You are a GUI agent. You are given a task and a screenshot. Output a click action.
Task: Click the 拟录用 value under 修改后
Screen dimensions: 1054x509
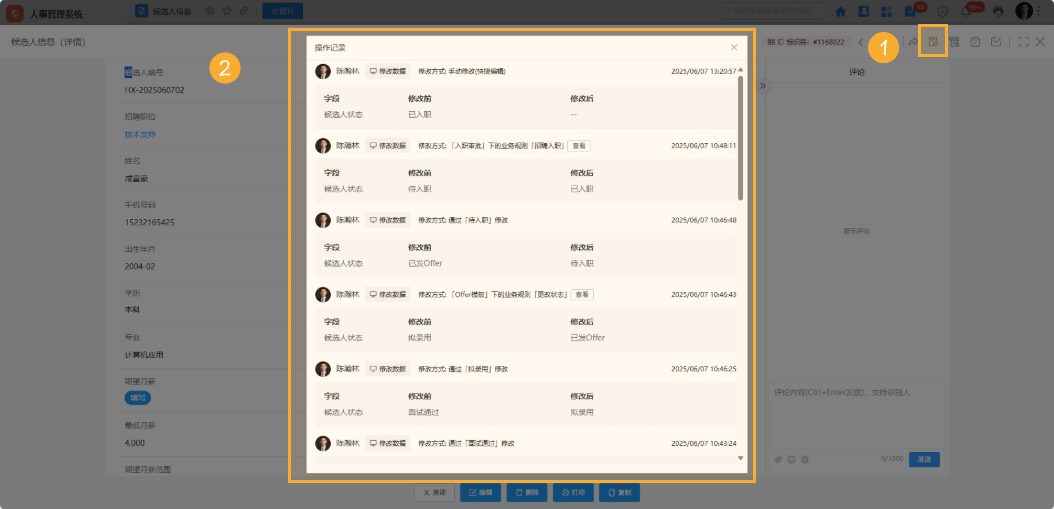[x=581, y=412]
